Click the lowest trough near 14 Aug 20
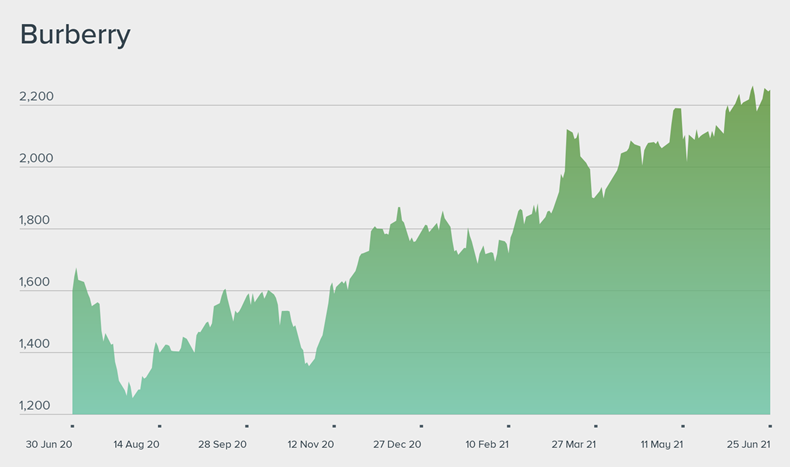 [133, 397]
